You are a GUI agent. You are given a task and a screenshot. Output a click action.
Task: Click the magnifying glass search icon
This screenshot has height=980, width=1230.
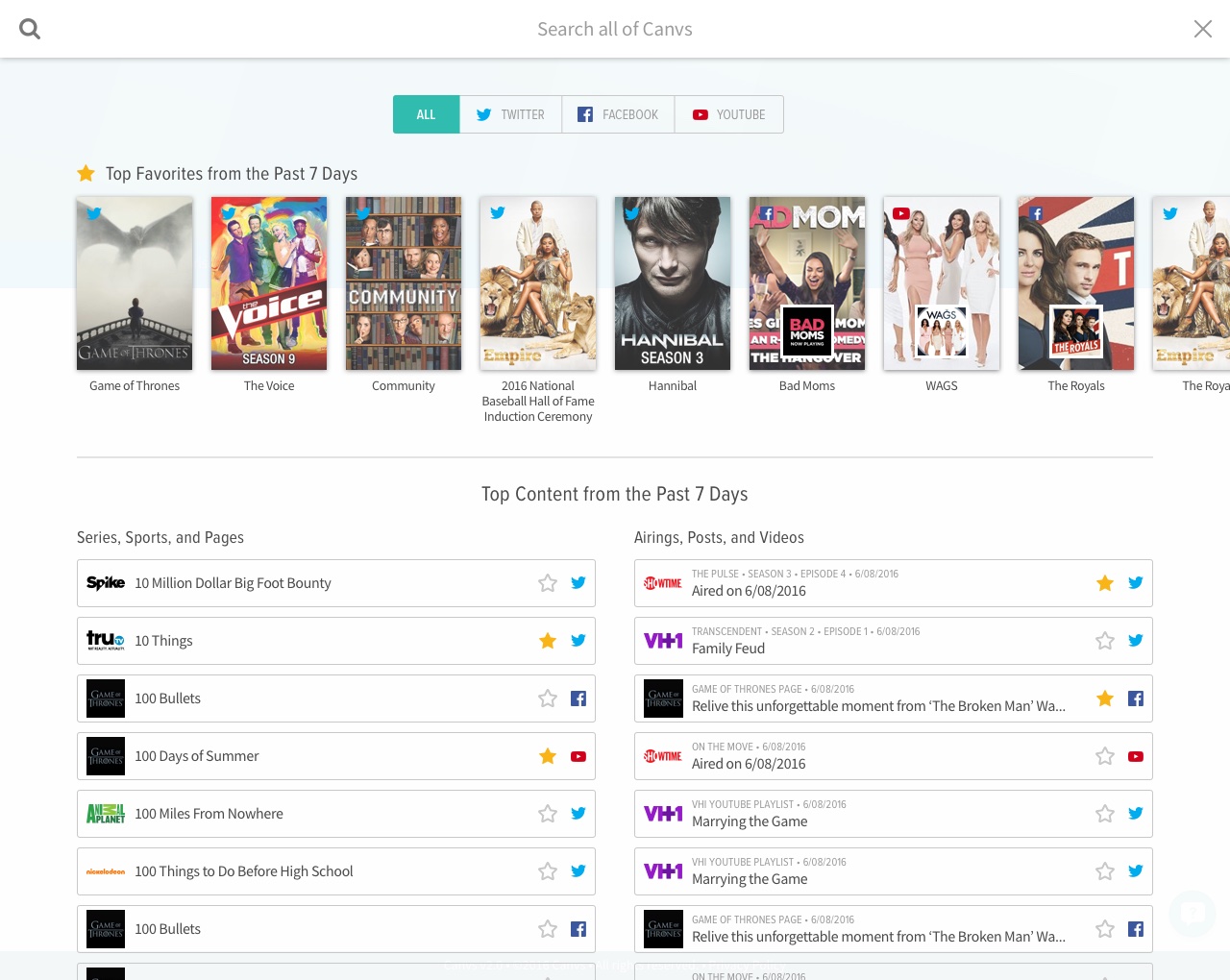(30, 29)
